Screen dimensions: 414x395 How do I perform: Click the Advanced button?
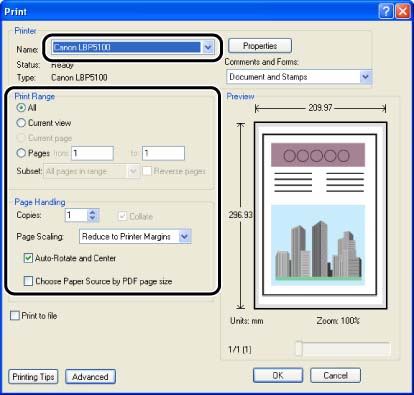click(90, 377)
